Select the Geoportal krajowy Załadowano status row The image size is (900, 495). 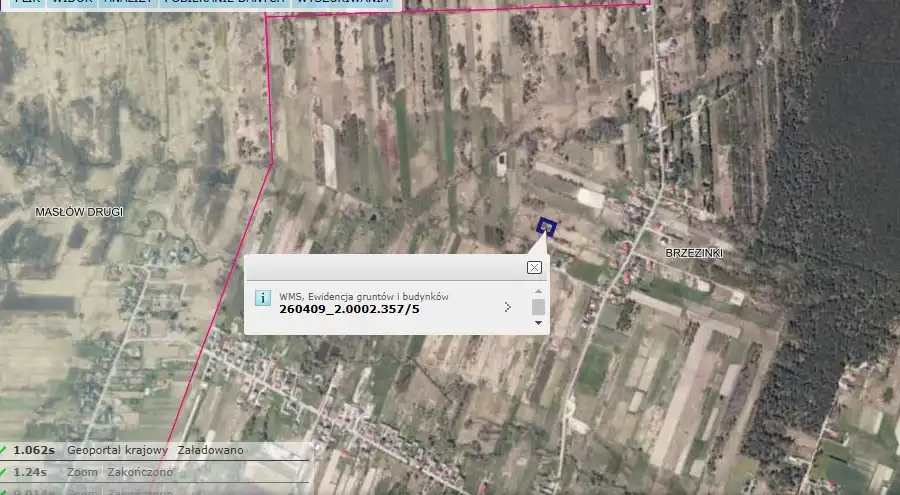point(155,450)
